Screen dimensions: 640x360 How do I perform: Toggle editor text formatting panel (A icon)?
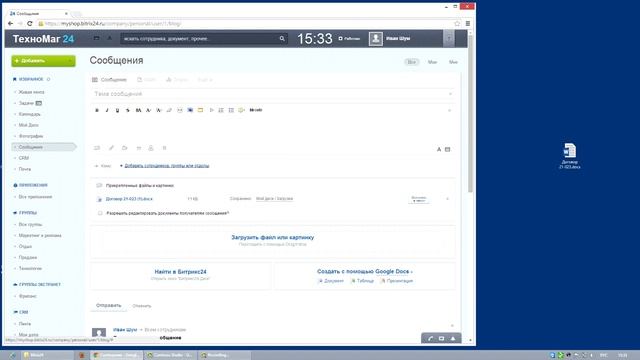point(439,149)
